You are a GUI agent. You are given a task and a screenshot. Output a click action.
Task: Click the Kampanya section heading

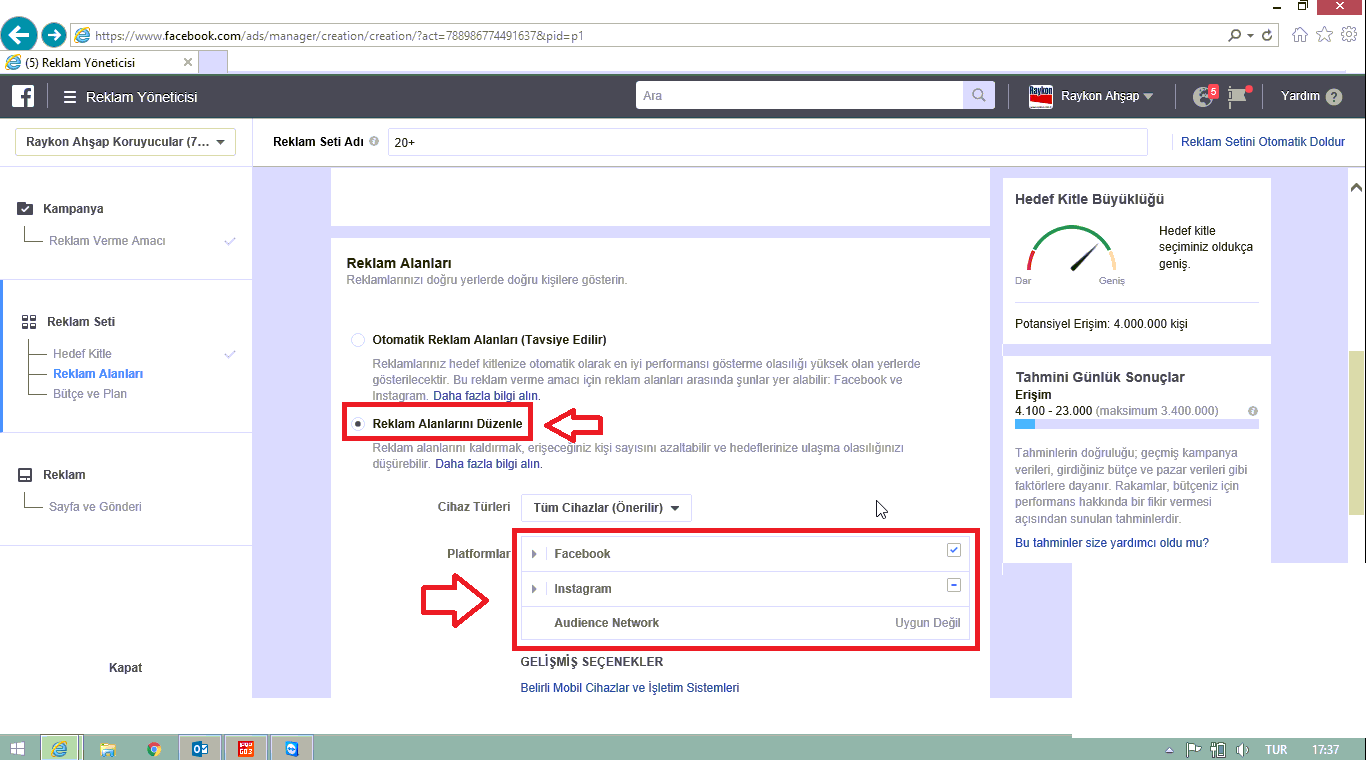tap(73, 209)
